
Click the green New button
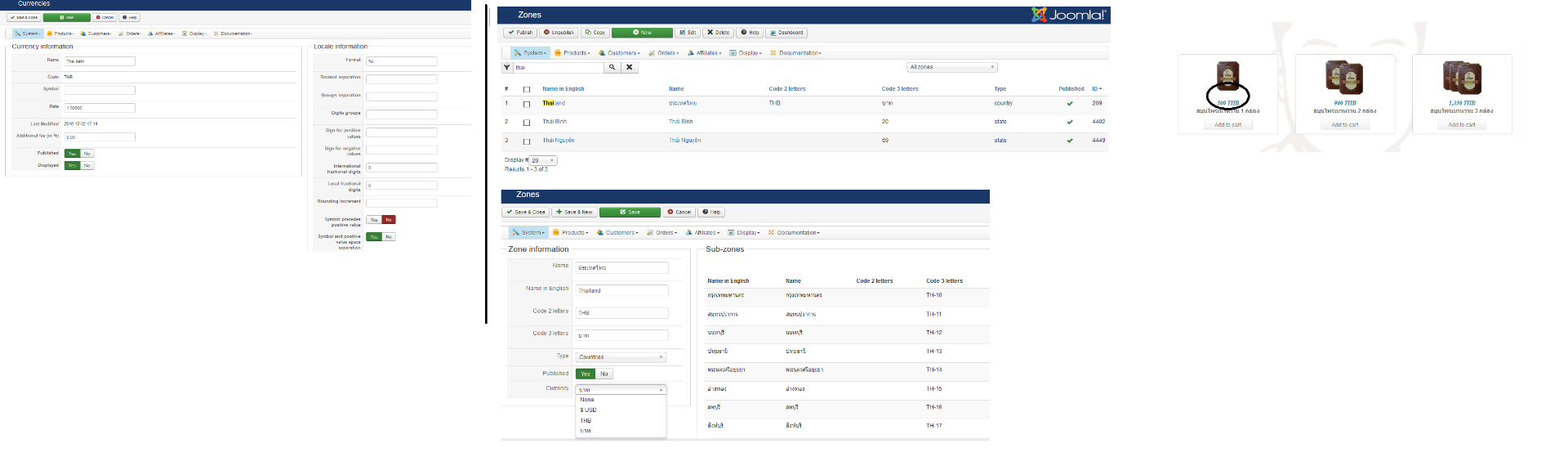[642, 33]
